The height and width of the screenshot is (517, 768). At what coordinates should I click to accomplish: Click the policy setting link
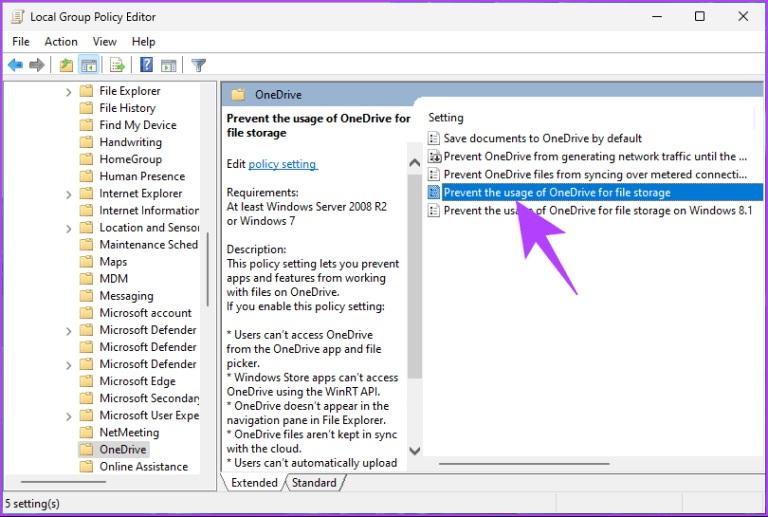(x=283, y=164)
